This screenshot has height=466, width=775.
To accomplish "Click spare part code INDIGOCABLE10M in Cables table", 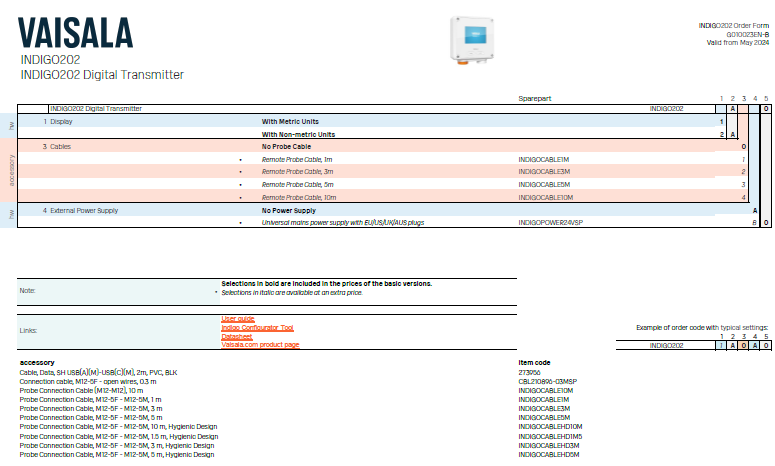I will [x=546, y=197].
